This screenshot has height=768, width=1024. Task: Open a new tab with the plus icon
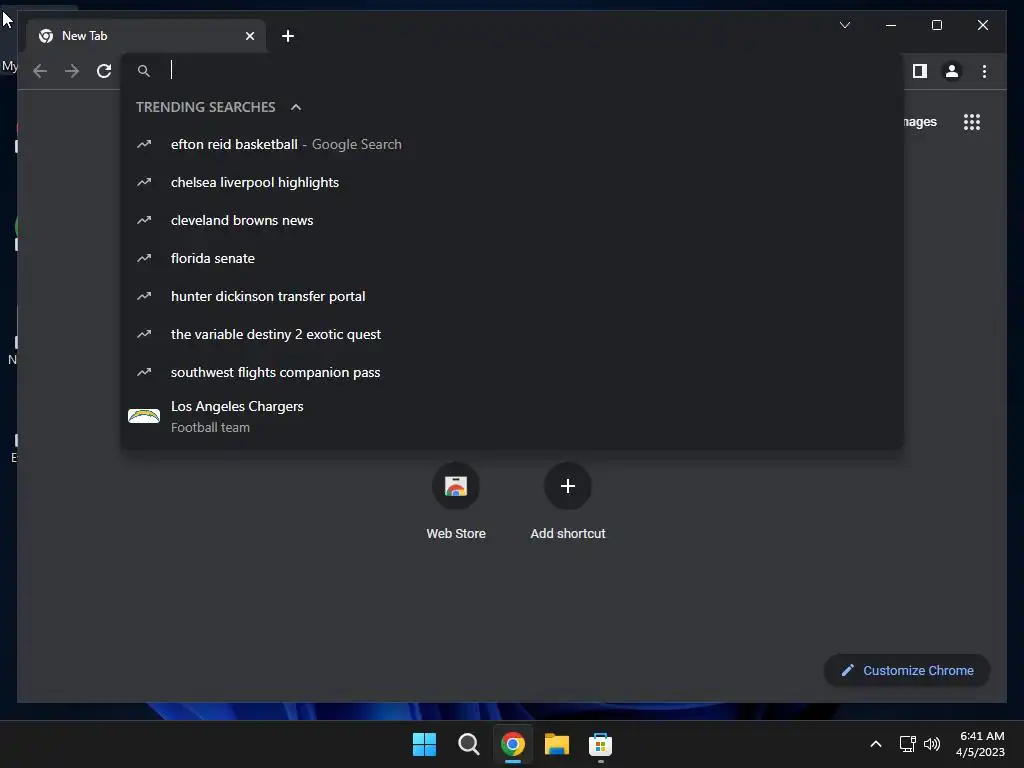pos(288,36)
